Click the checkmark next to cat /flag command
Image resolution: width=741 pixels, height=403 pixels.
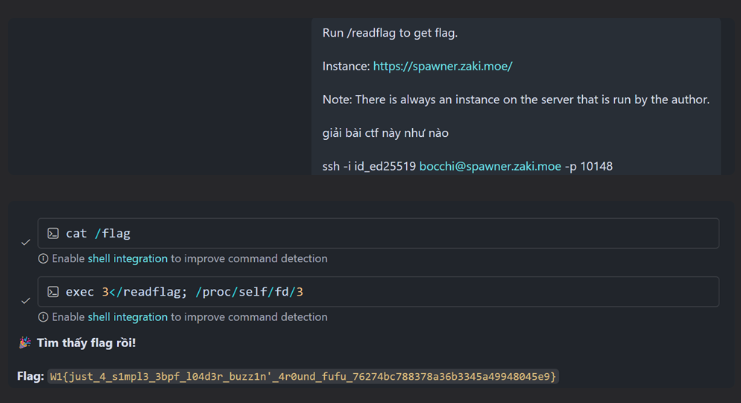(x=26, y=242)
